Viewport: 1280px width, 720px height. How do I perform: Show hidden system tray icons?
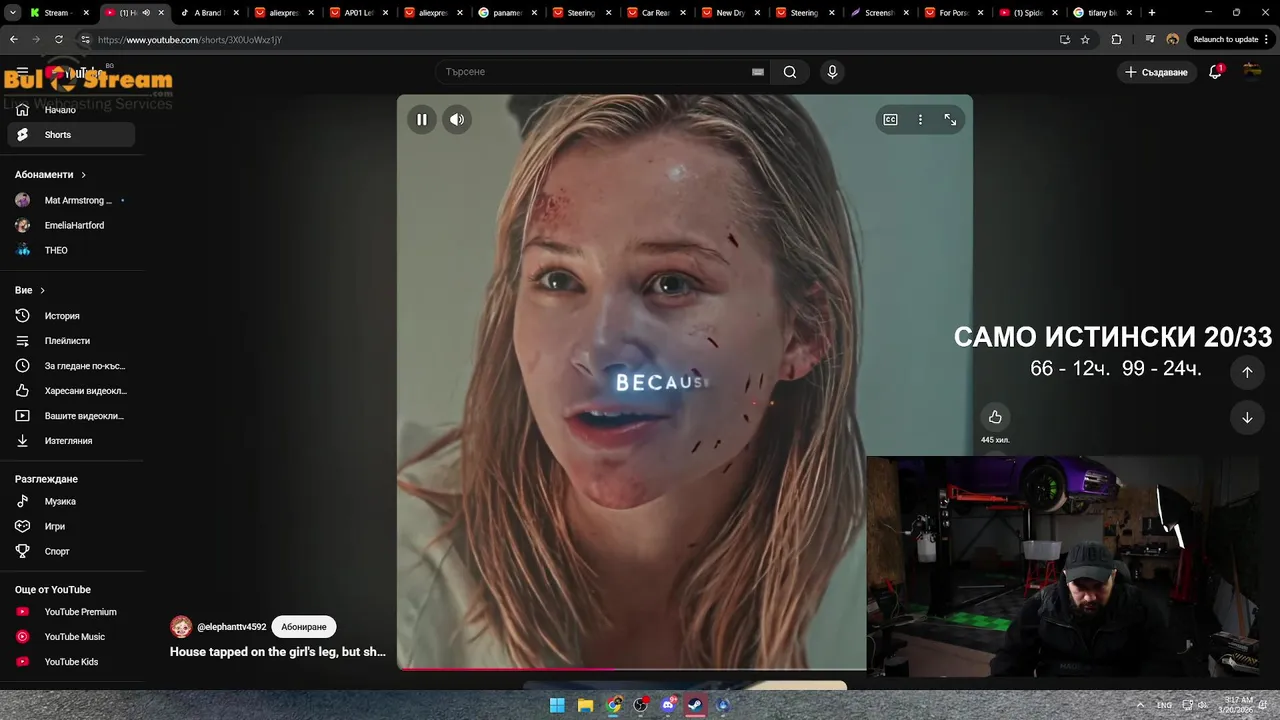click(x=1141, y=705)
